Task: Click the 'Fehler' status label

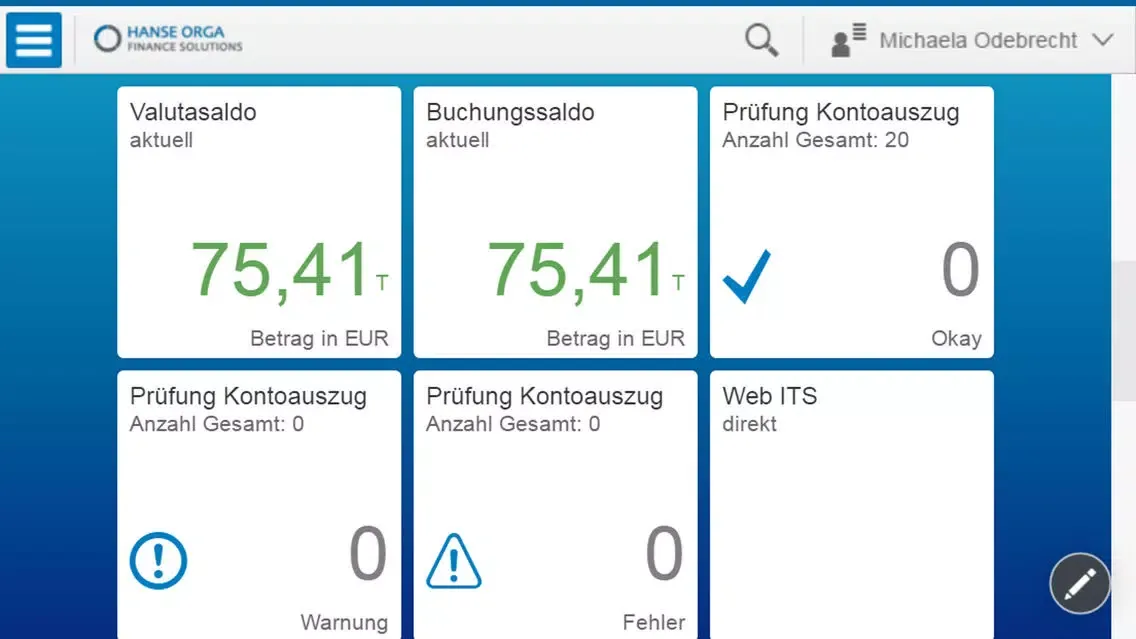Action: click(x=653, y=622)
